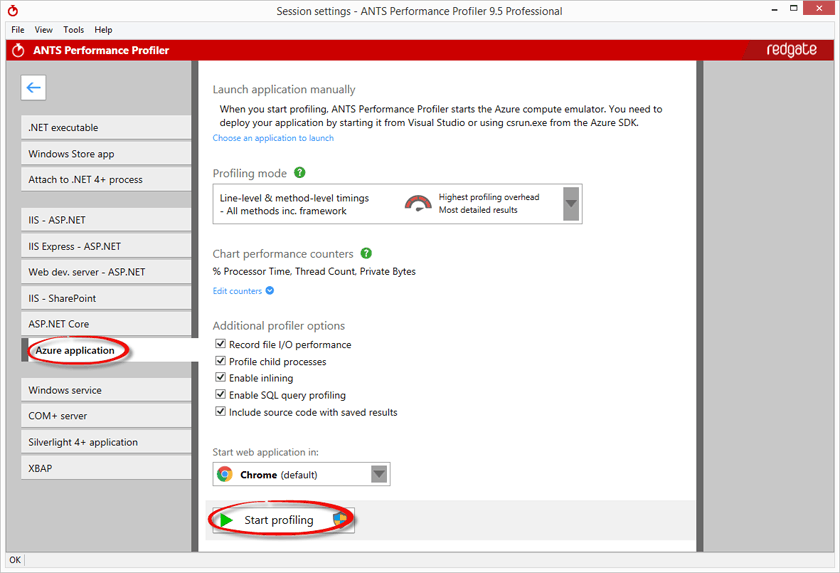Click the ANTS stopwatch icon in the red header
Image resolution: width=840 pixels, height=573 pixels.
(18, 50)
